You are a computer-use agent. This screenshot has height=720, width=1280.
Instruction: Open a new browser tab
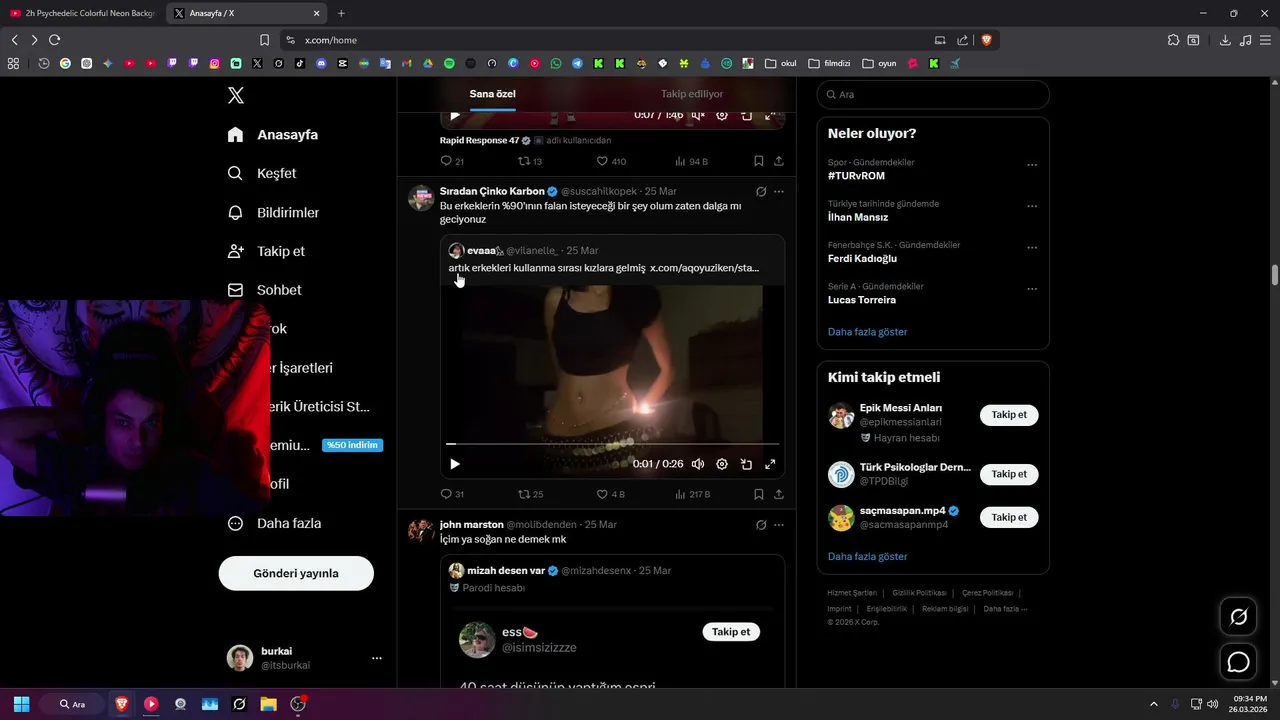pos(341,13)
